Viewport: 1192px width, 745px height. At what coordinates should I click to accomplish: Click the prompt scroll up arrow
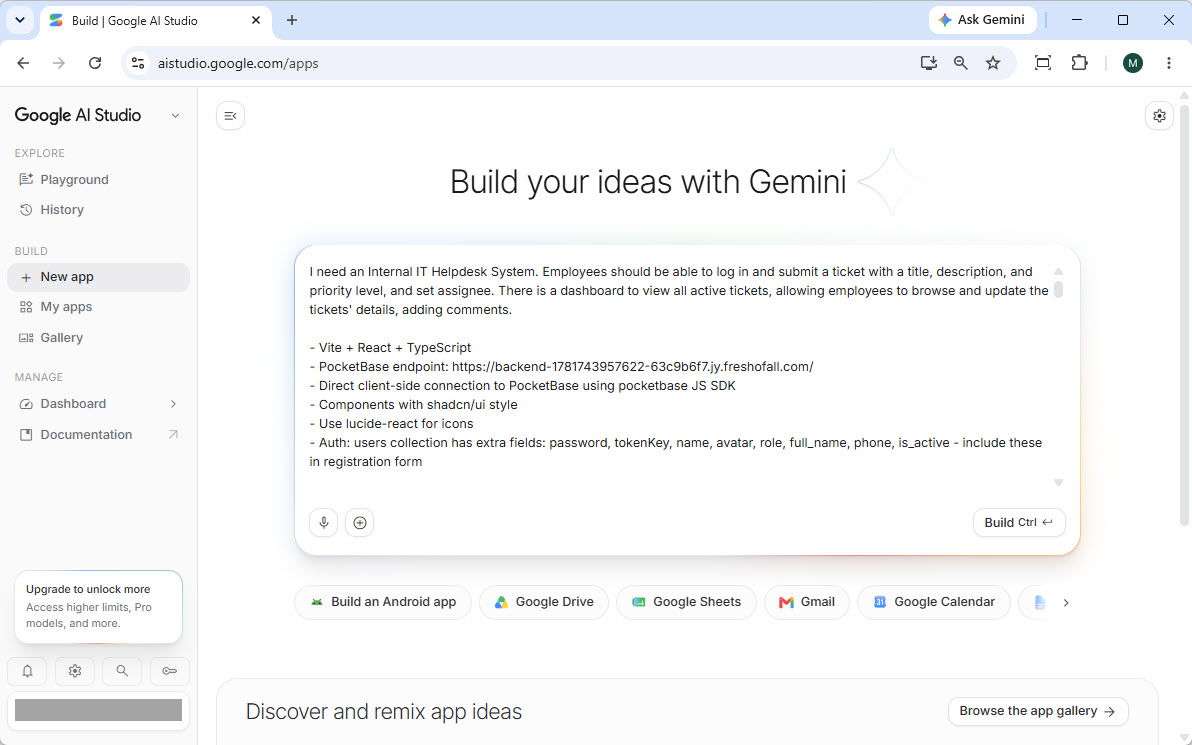[x=1058, y=271]
